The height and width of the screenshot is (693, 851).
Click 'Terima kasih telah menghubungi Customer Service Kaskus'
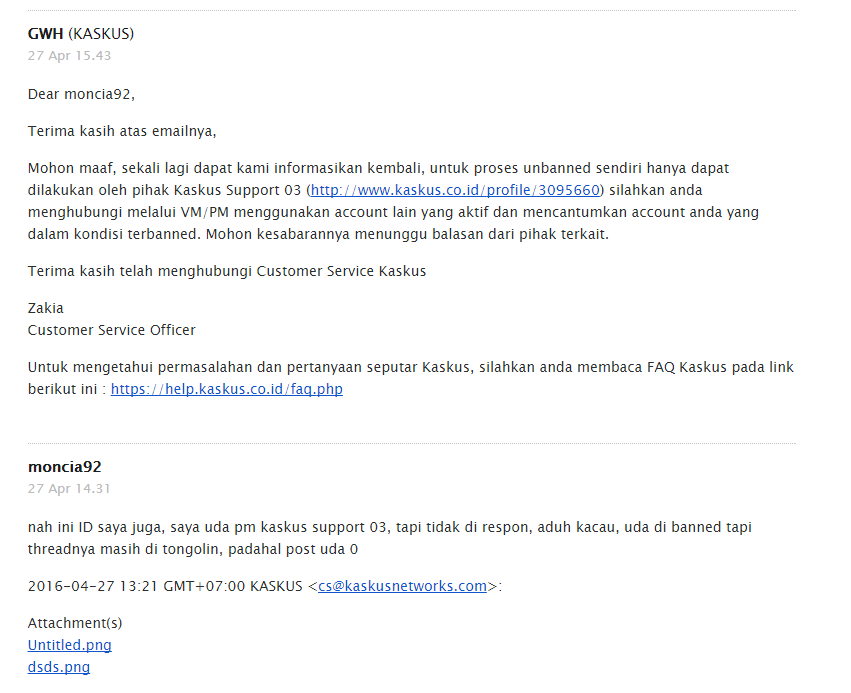pyautogui.click(x=227, y=271)
